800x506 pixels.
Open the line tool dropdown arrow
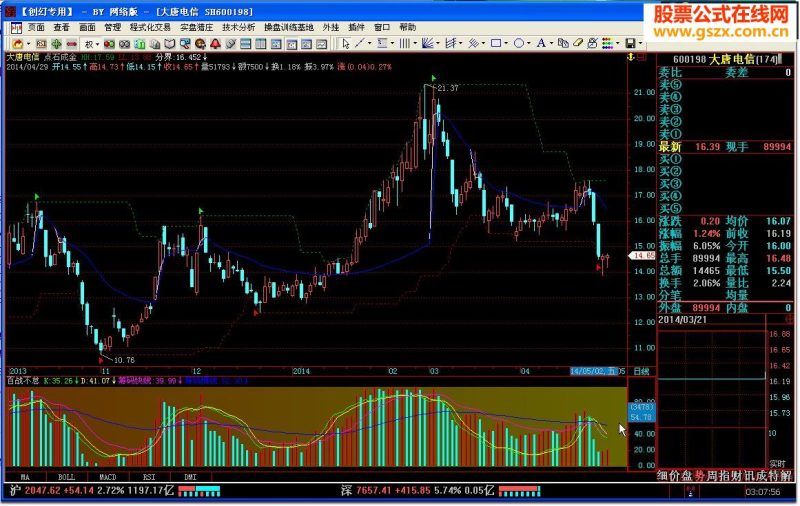(369, 43)
